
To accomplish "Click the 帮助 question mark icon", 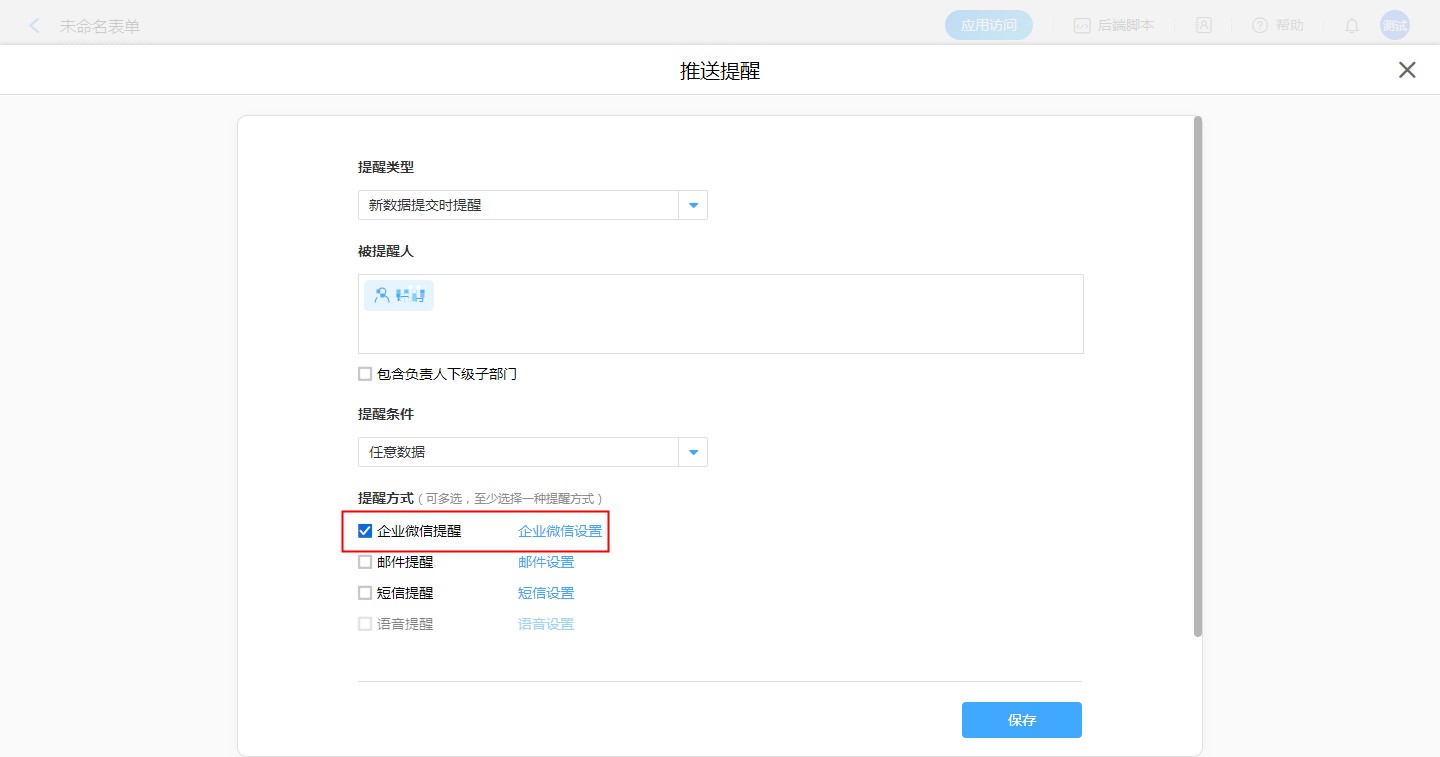I will 1260,26.
